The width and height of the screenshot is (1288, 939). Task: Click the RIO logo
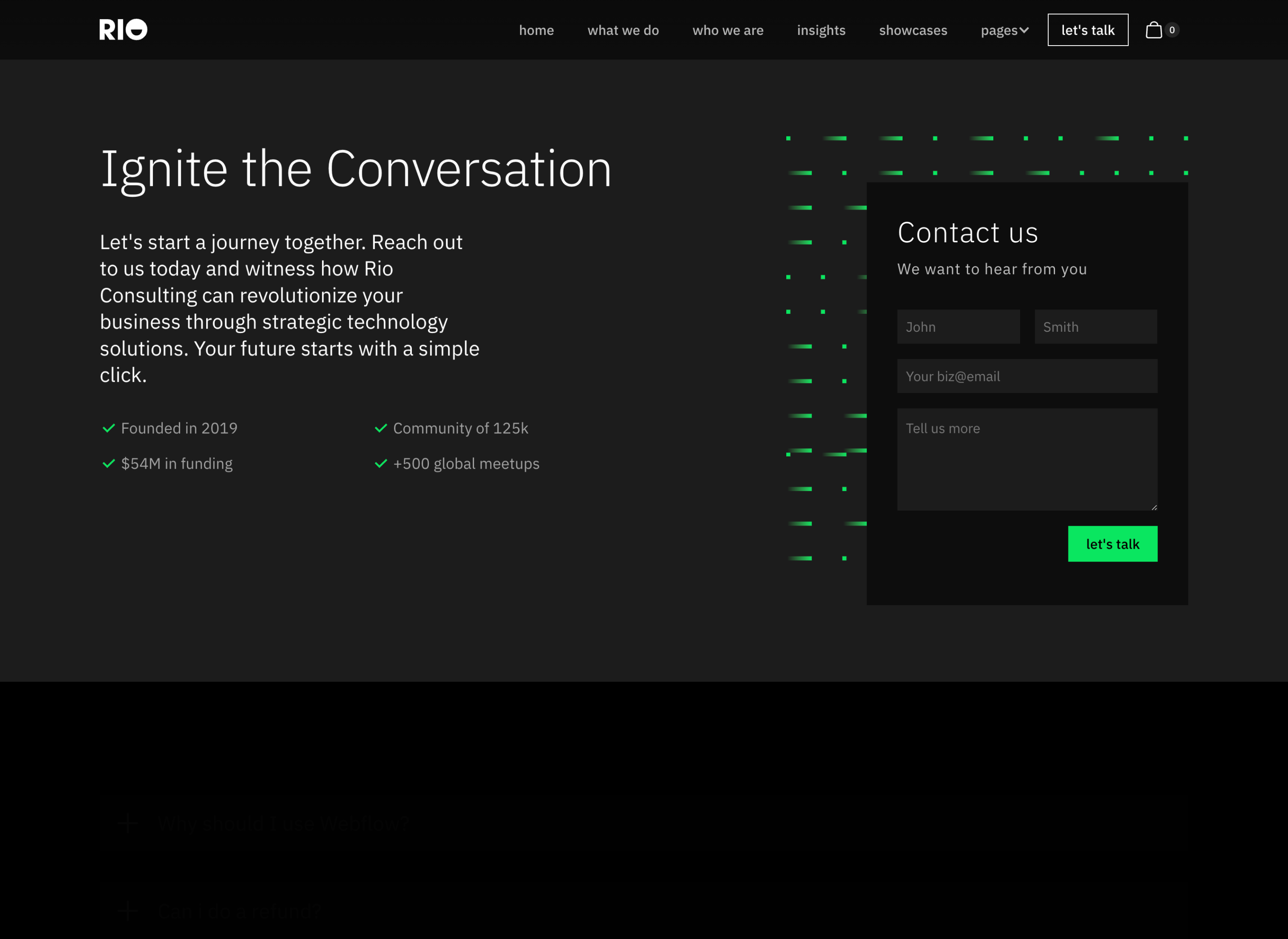123,30
